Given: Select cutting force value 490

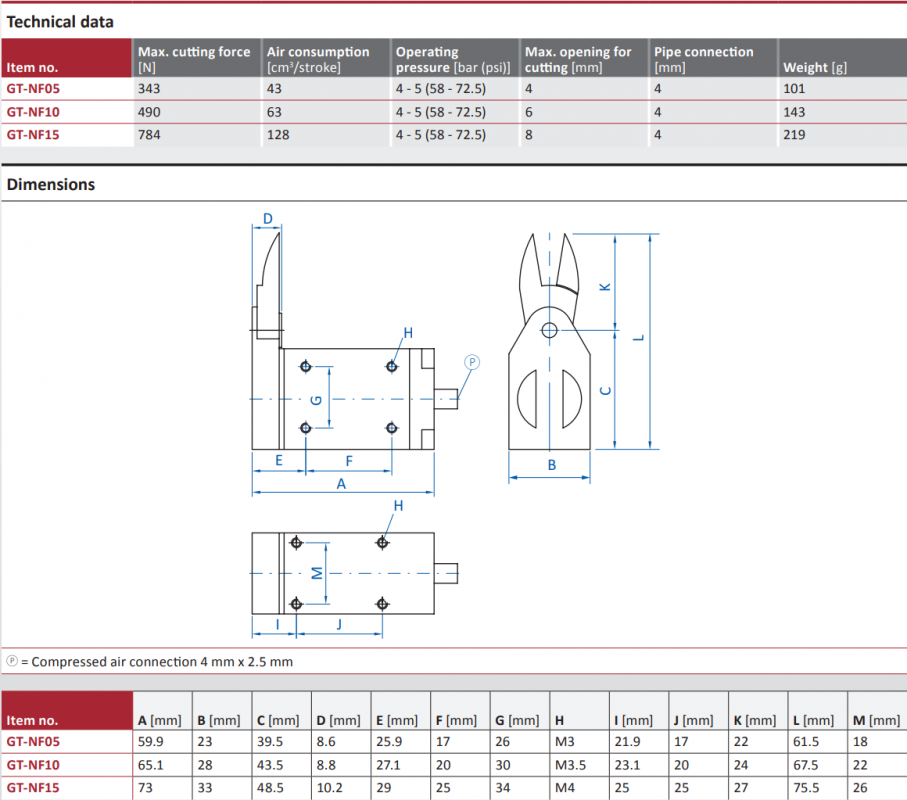Looking at the screenshot, I should point(149,112).
